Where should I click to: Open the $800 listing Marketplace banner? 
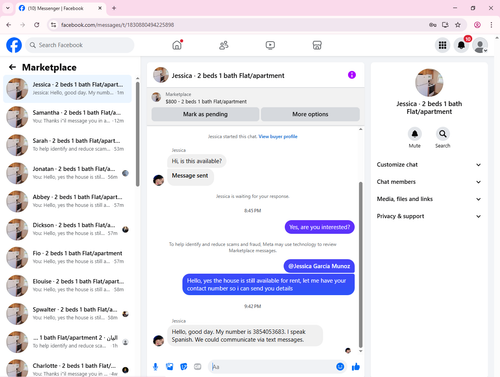256,98
